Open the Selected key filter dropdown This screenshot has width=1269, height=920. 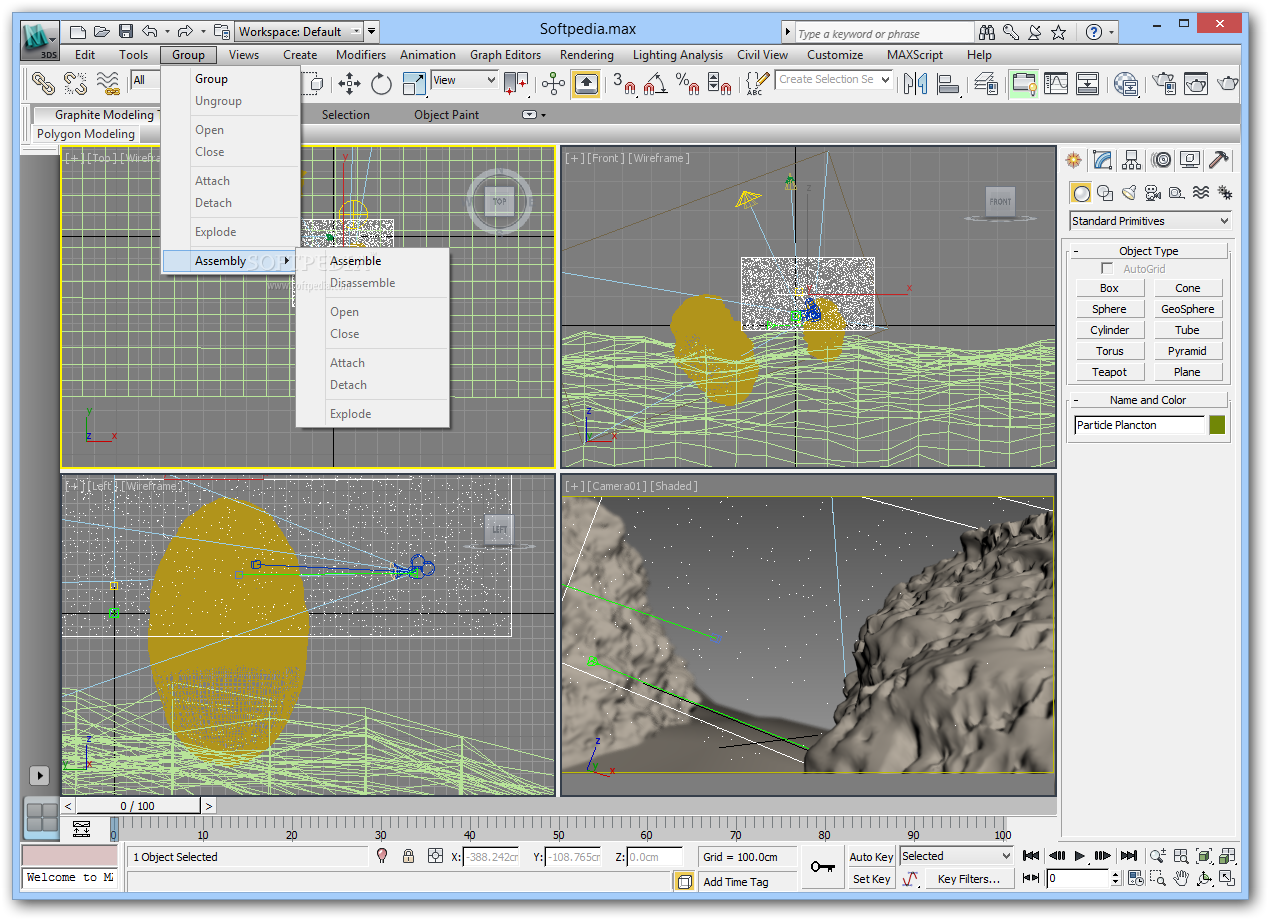[x=957, y=856]
